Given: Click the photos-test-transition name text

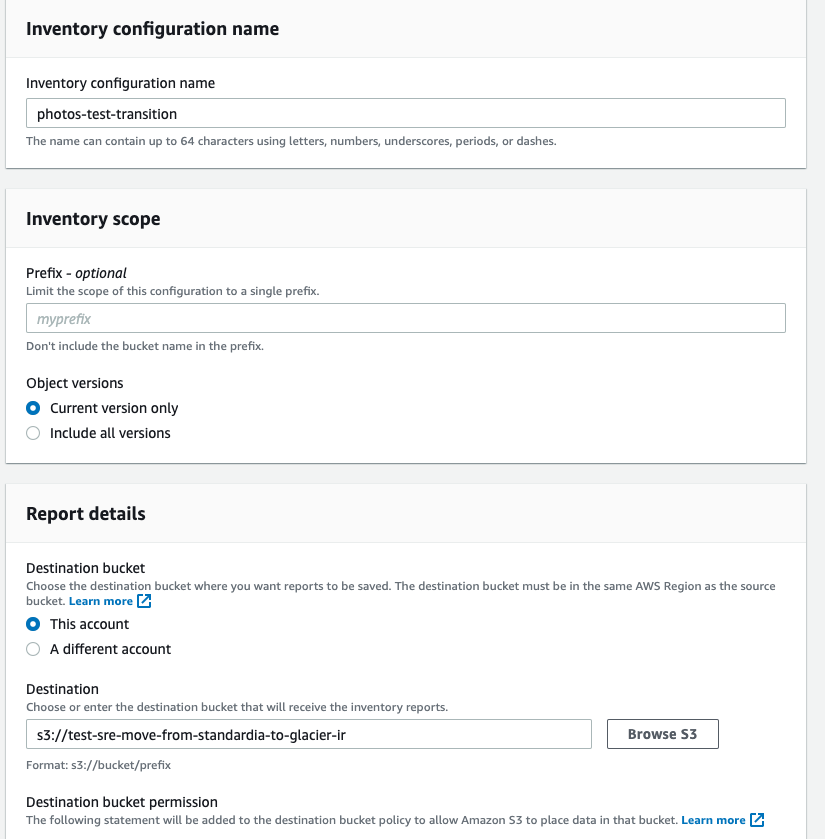Looking at the screenshot, I should point(100,113).
